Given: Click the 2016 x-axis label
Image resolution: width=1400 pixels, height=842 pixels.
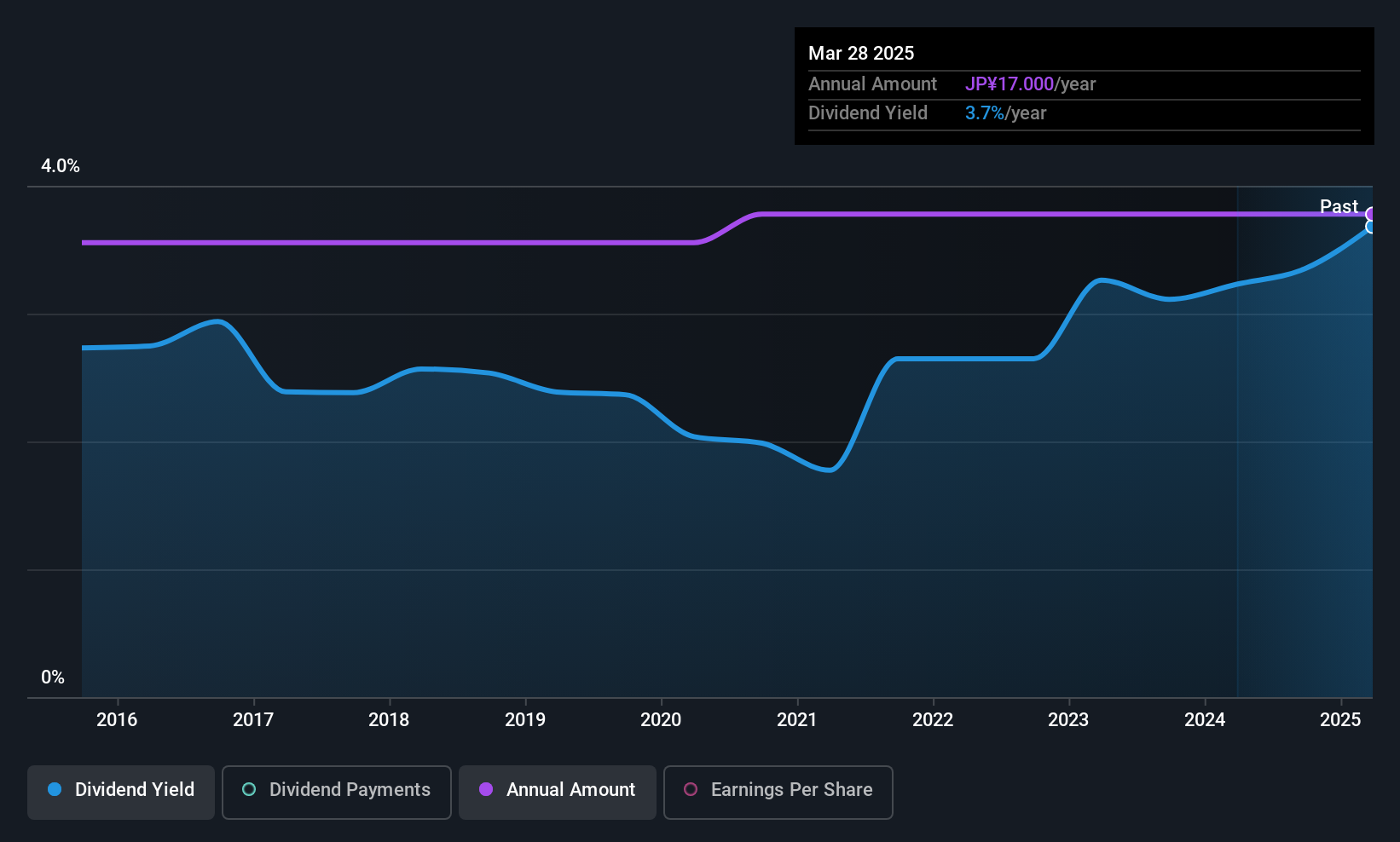Looking at the screenshot, I should click(x=117, y=719).
